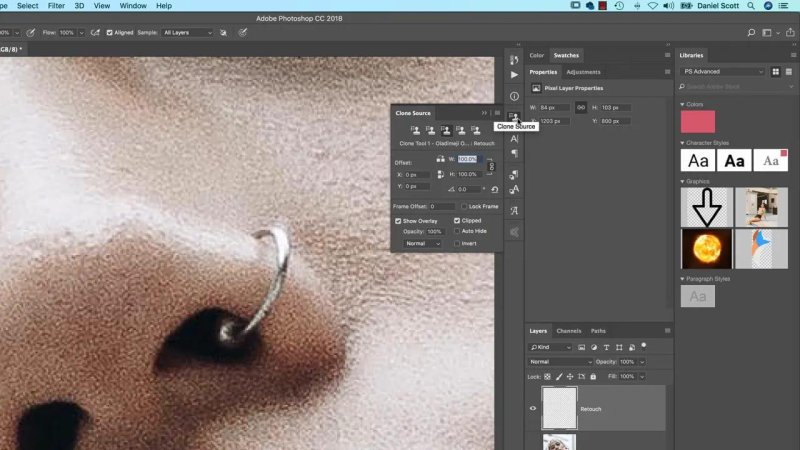Switch to the Paths tab
This screenshot has width=800, height=450.
pos(598,331)
